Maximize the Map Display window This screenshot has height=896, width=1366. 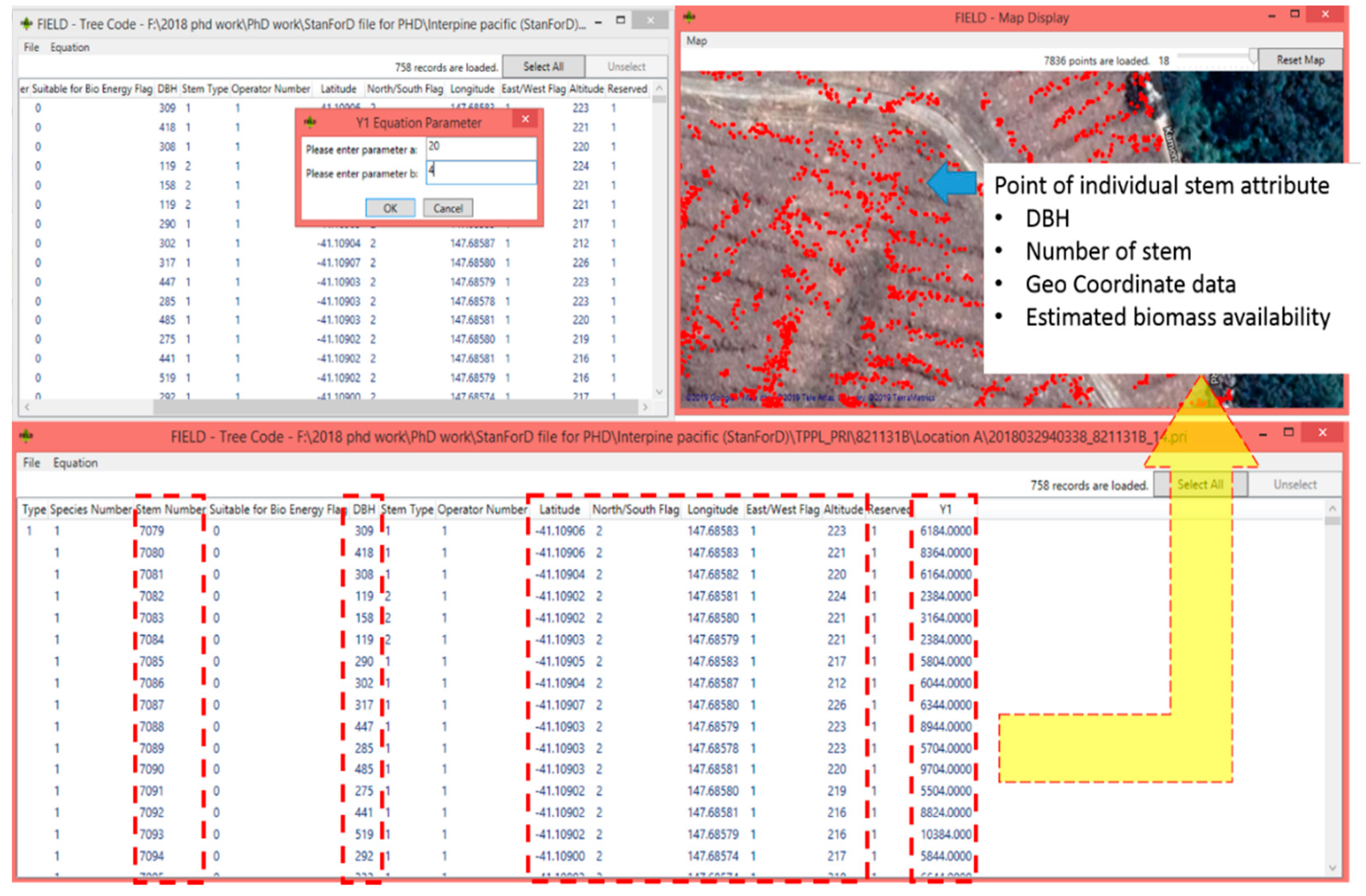click(x=1294, y=14)
